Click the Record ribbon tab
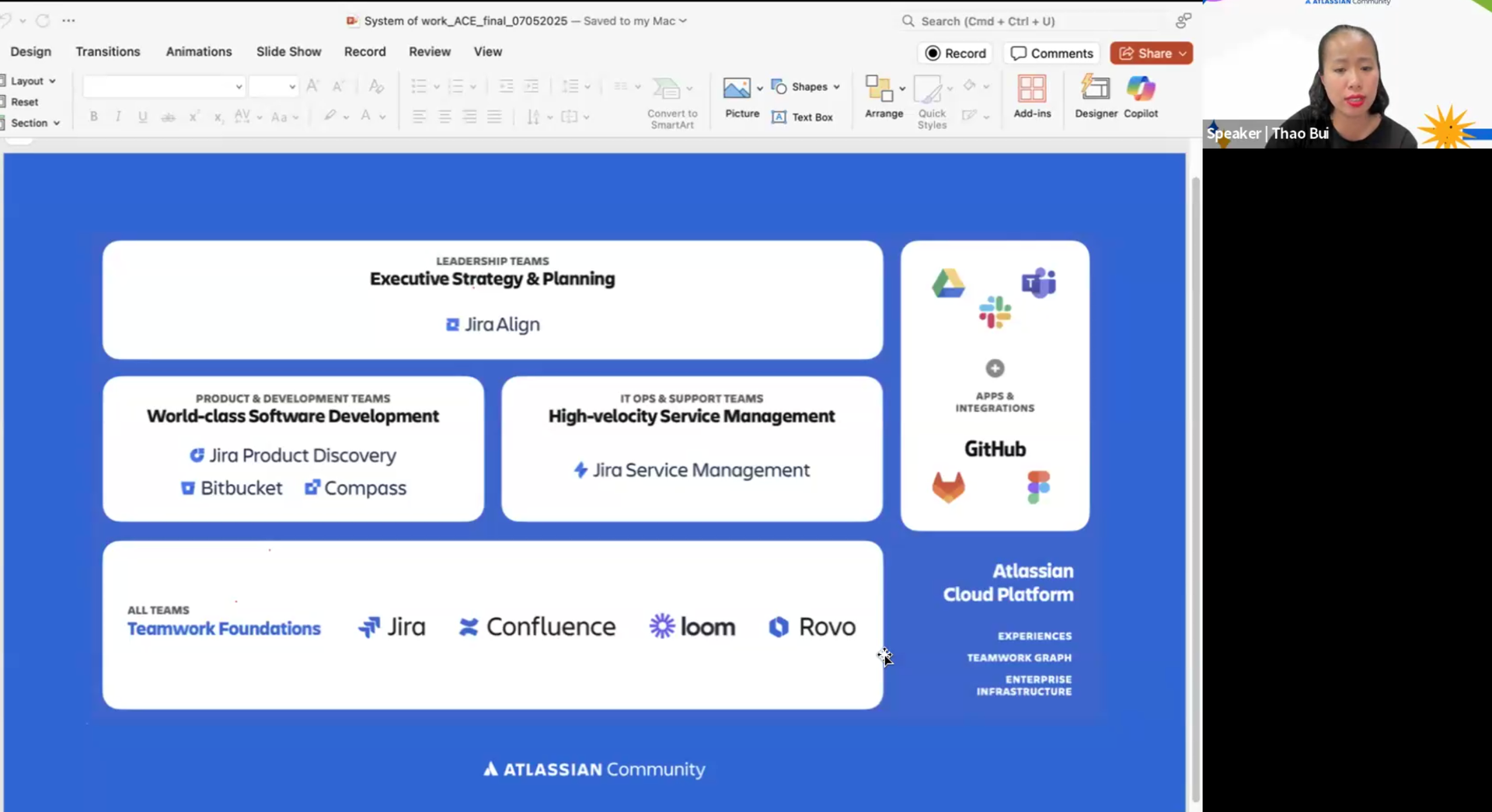 click(x=365, y=51)
